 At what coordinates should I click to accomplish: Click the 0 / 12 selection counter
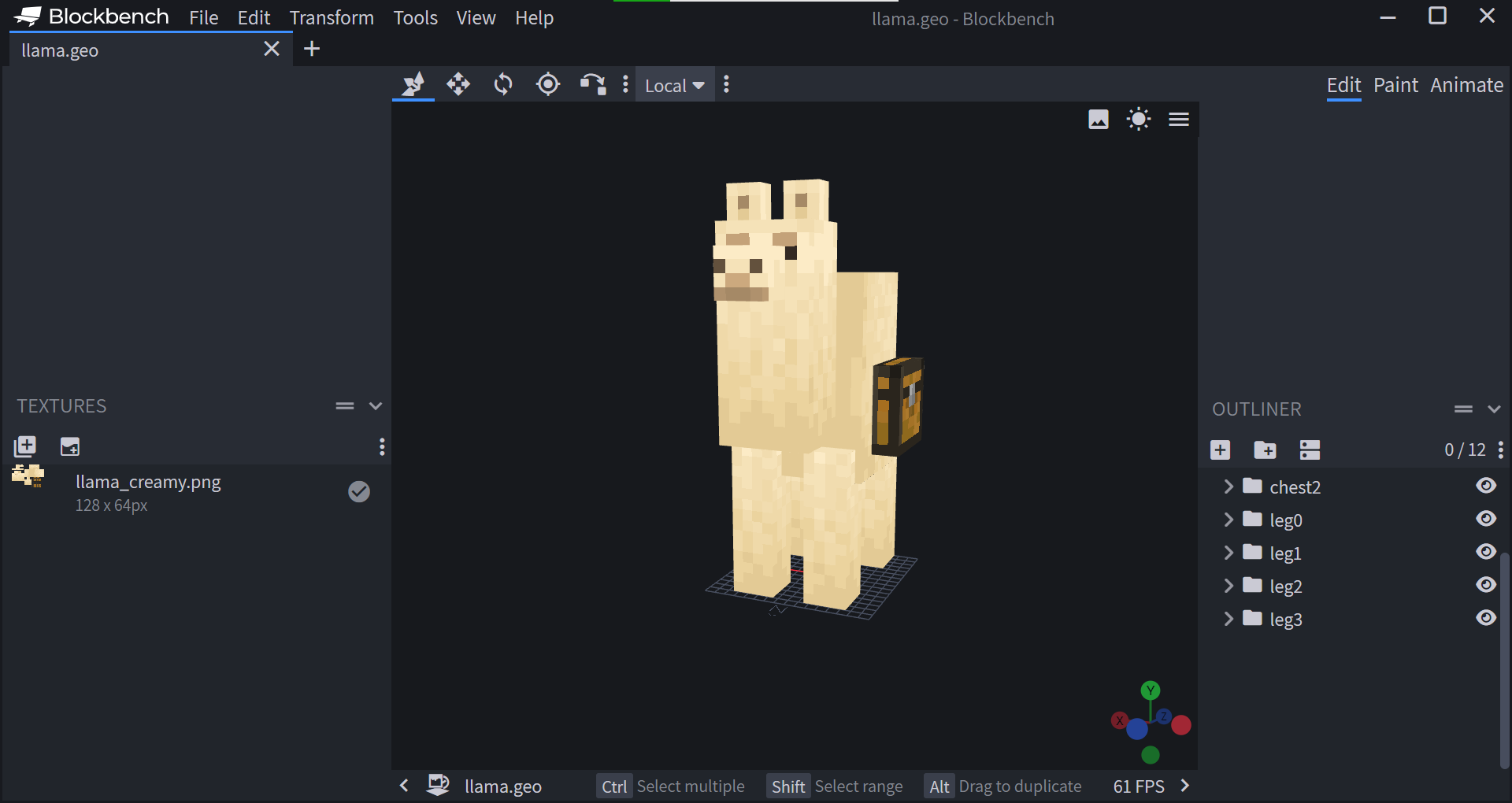click(x=1465, y=450)
